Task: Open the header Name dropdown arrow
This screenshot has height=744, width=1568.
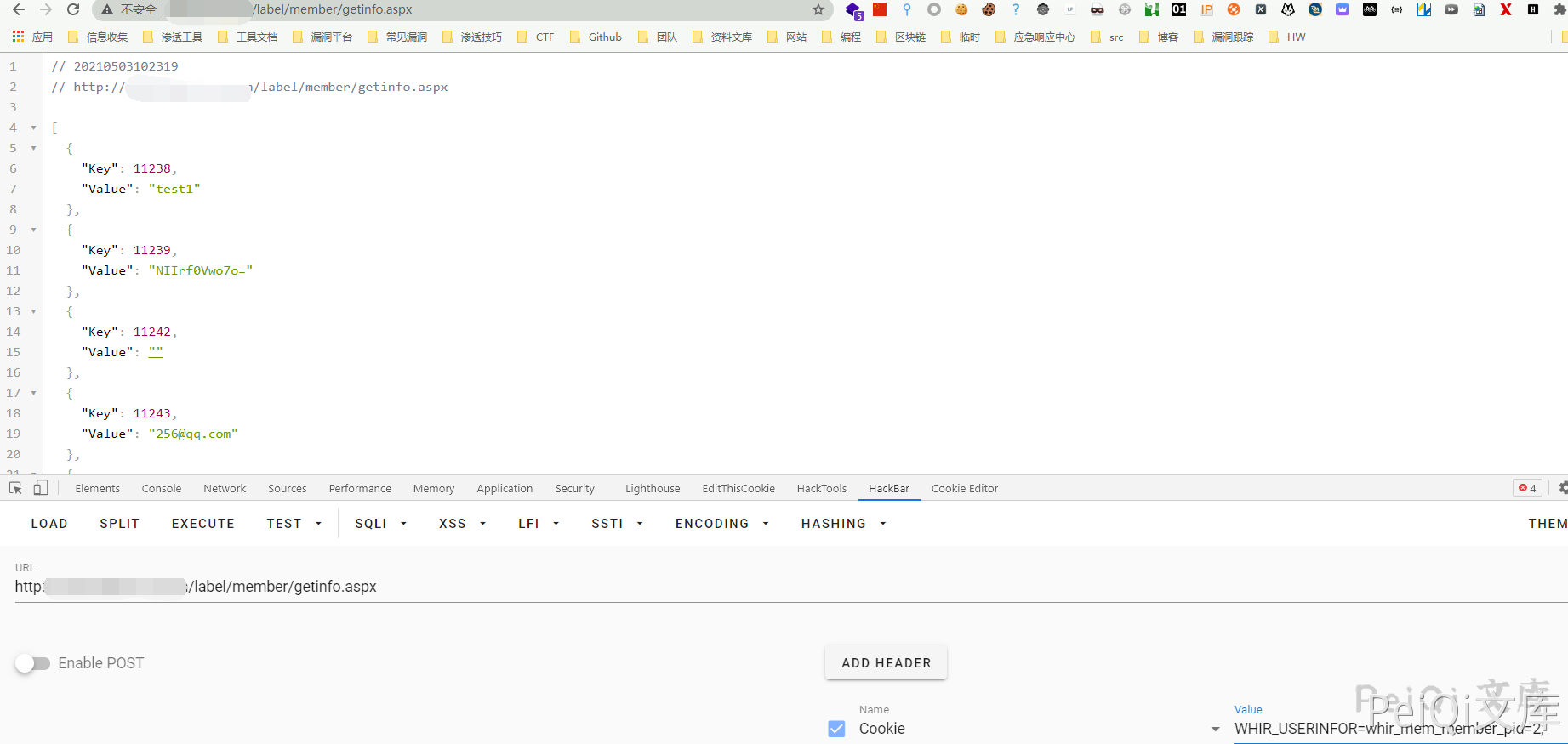Action: point(1215,729)
